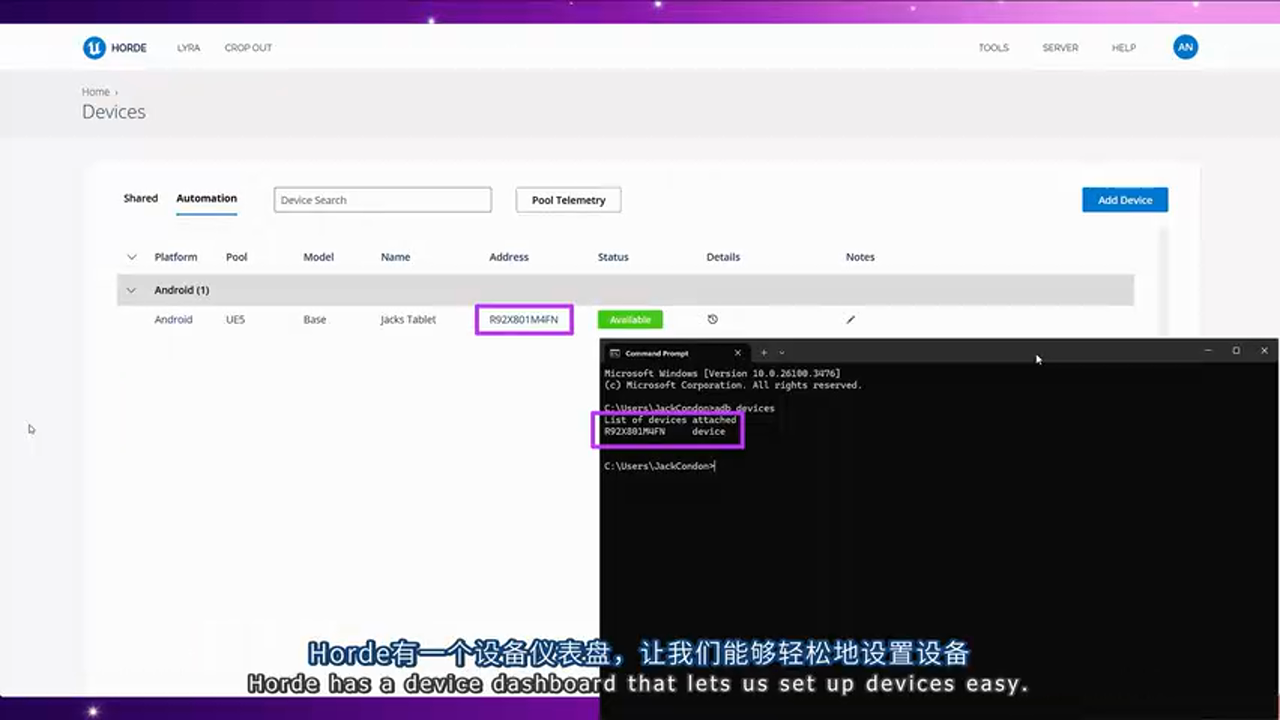Open the HELP menu
The height and width of the screenshot is (720, 1280).
(x=1124, y=47)
